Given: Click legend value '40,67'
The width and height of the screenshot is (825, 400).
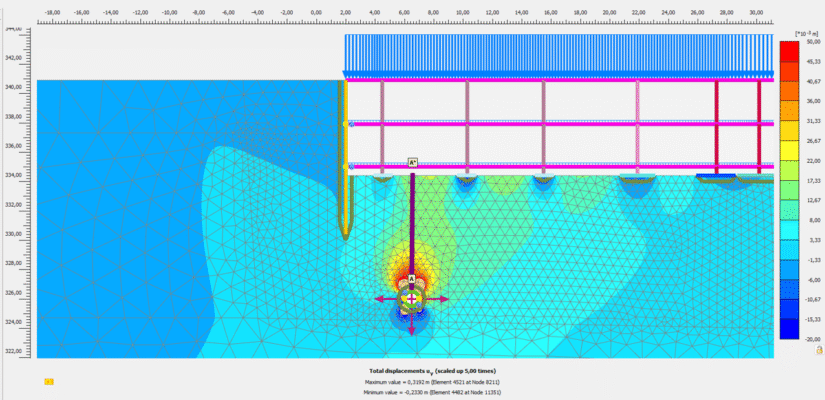Looking at the screenshot, I should (812, 82).
